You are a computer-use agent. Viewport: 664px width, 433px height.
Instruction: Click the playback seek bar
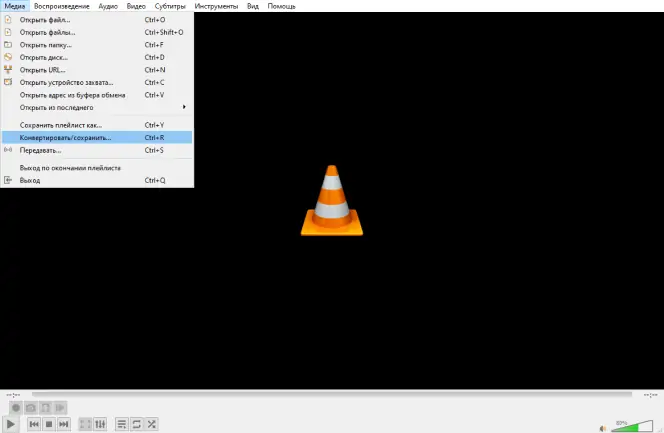tap(332, 394)
